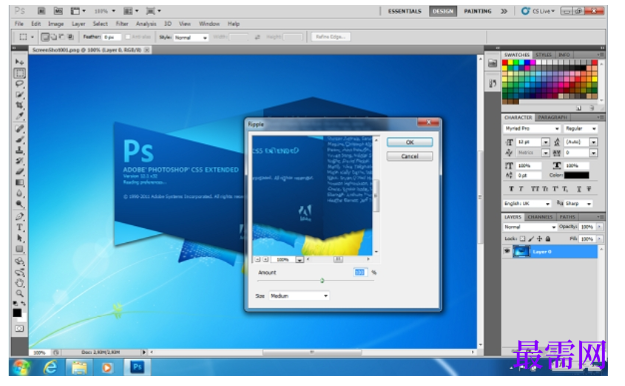Image resolution: width=625 pixels, height=386 pixels.
Task: Select the Gradient tool
Action: [19, 182]
